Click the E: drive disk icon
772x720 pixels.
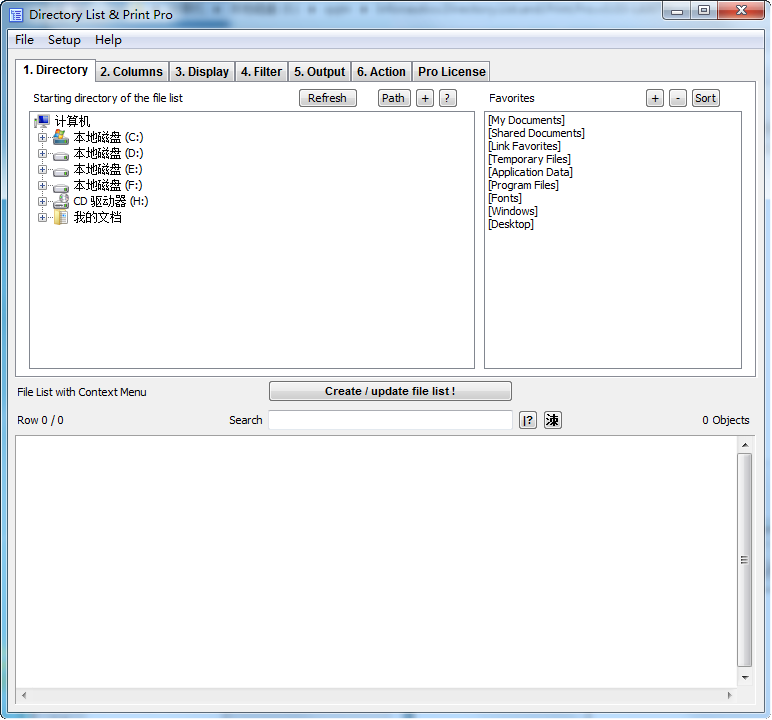(x=61, y=172)
